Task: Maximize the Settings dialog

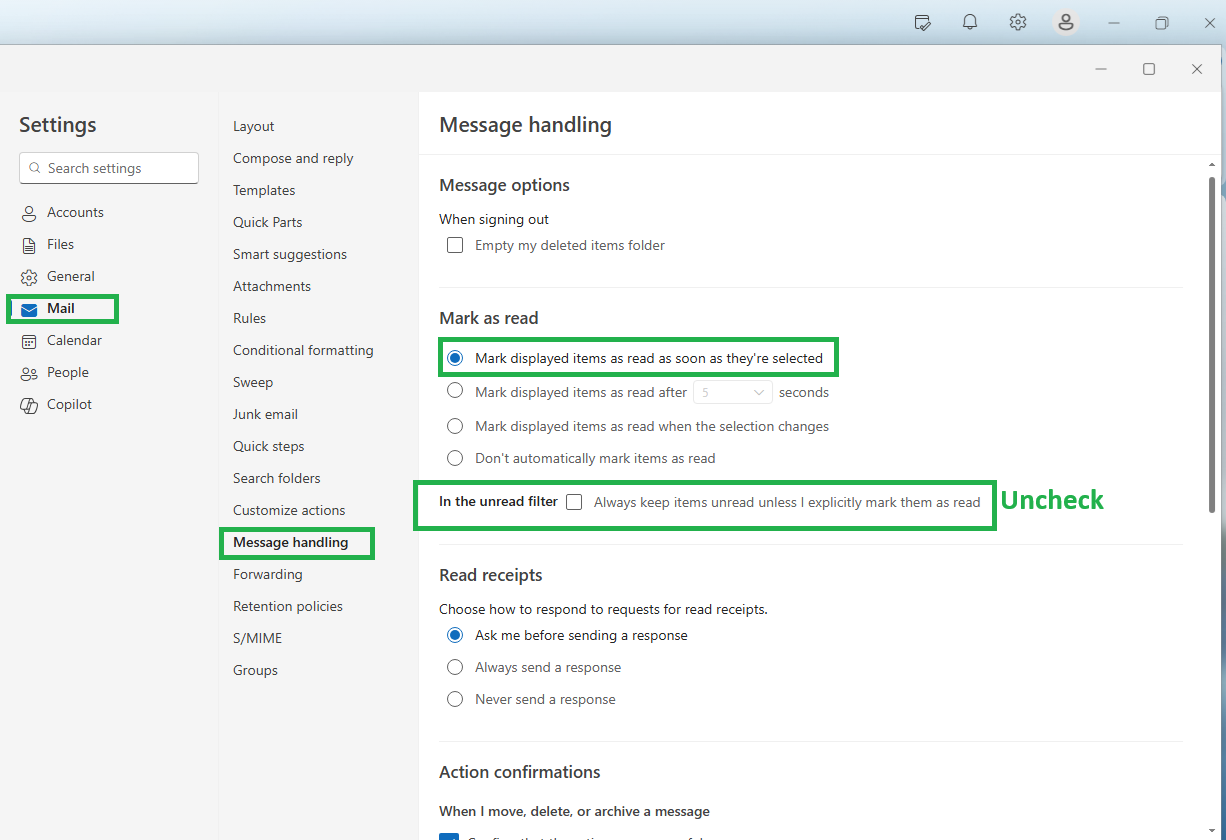Action: [1149, 69]
